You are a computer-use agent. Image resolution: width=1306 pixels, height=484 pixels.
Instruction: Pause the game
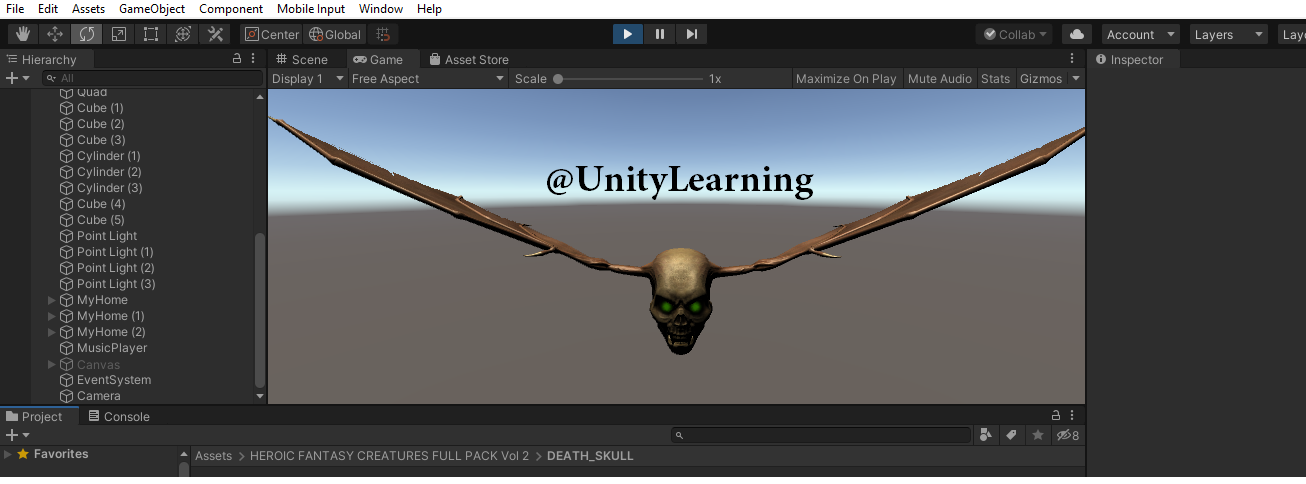coord(659,34)
